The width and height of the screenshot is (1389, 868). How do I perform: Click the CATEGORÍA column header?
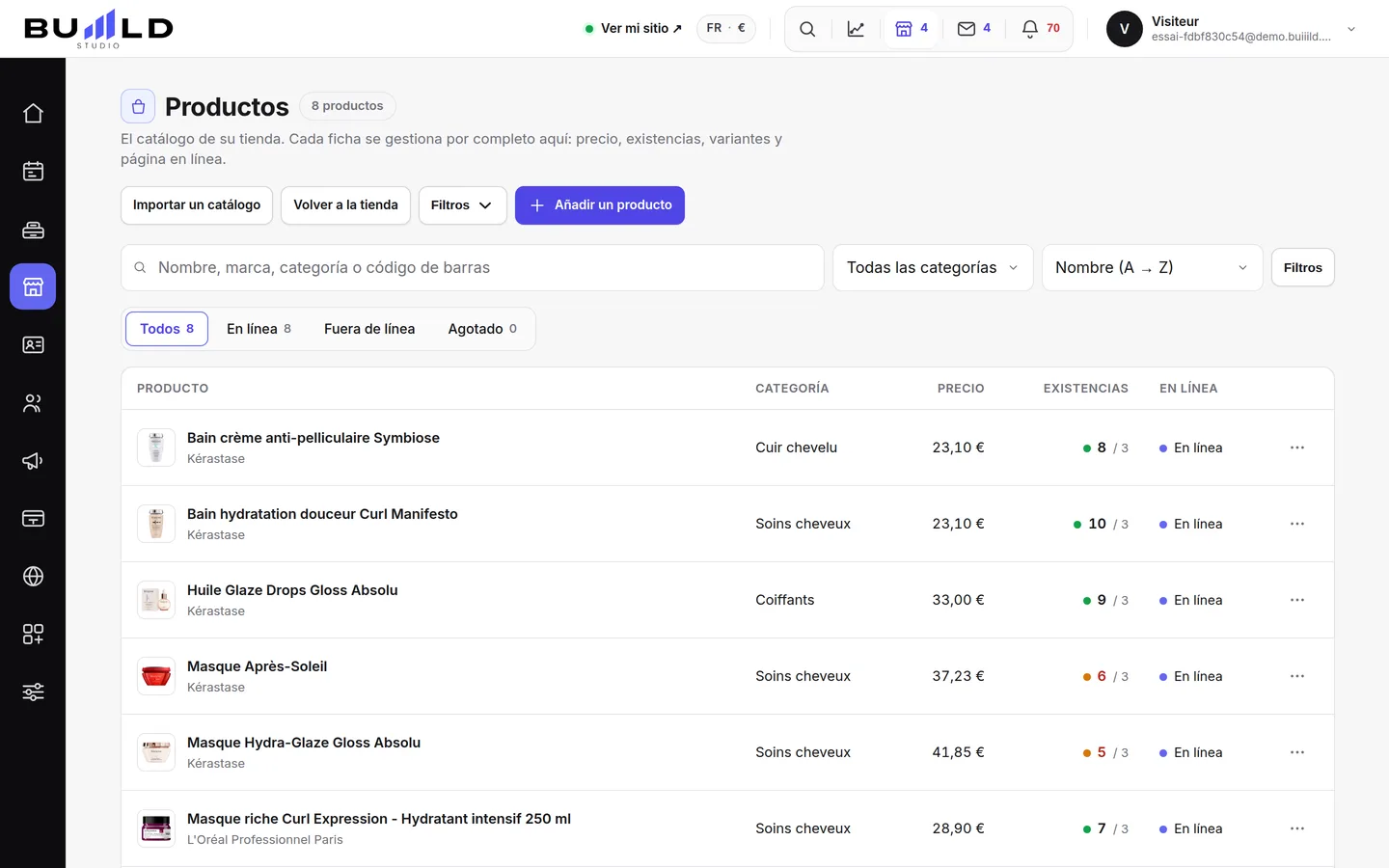point(792,389)
